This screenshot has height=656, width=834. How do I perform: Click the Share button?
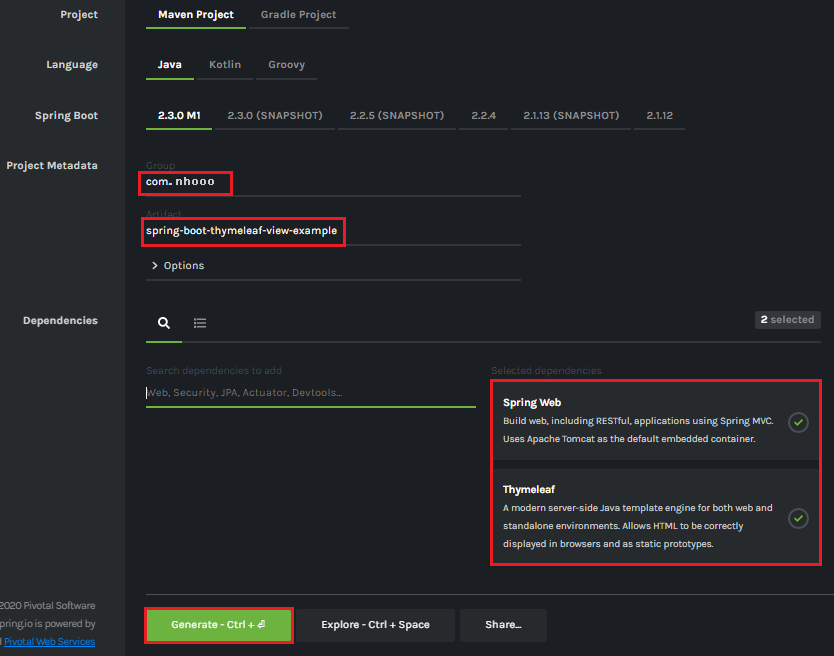tap(503, 624)
